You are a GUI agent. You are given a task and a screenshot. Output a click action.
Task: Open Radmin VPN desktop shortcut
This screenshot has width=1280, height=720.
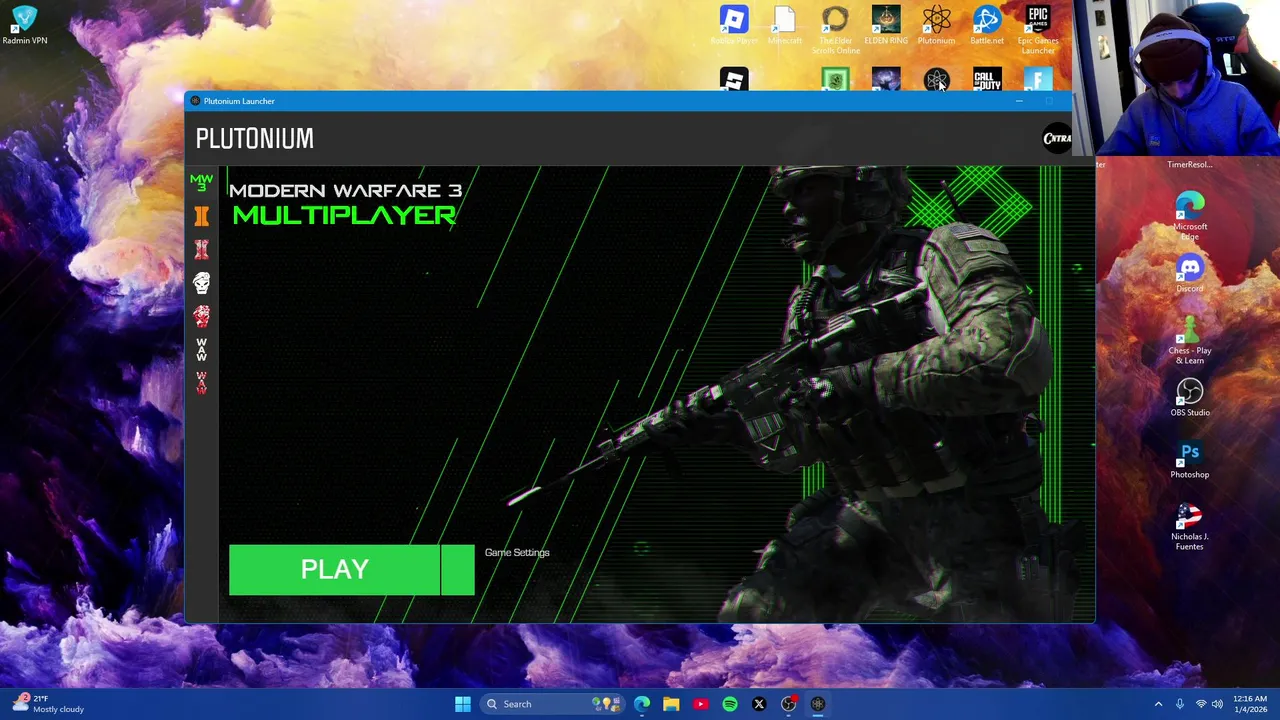coord(25,26)
